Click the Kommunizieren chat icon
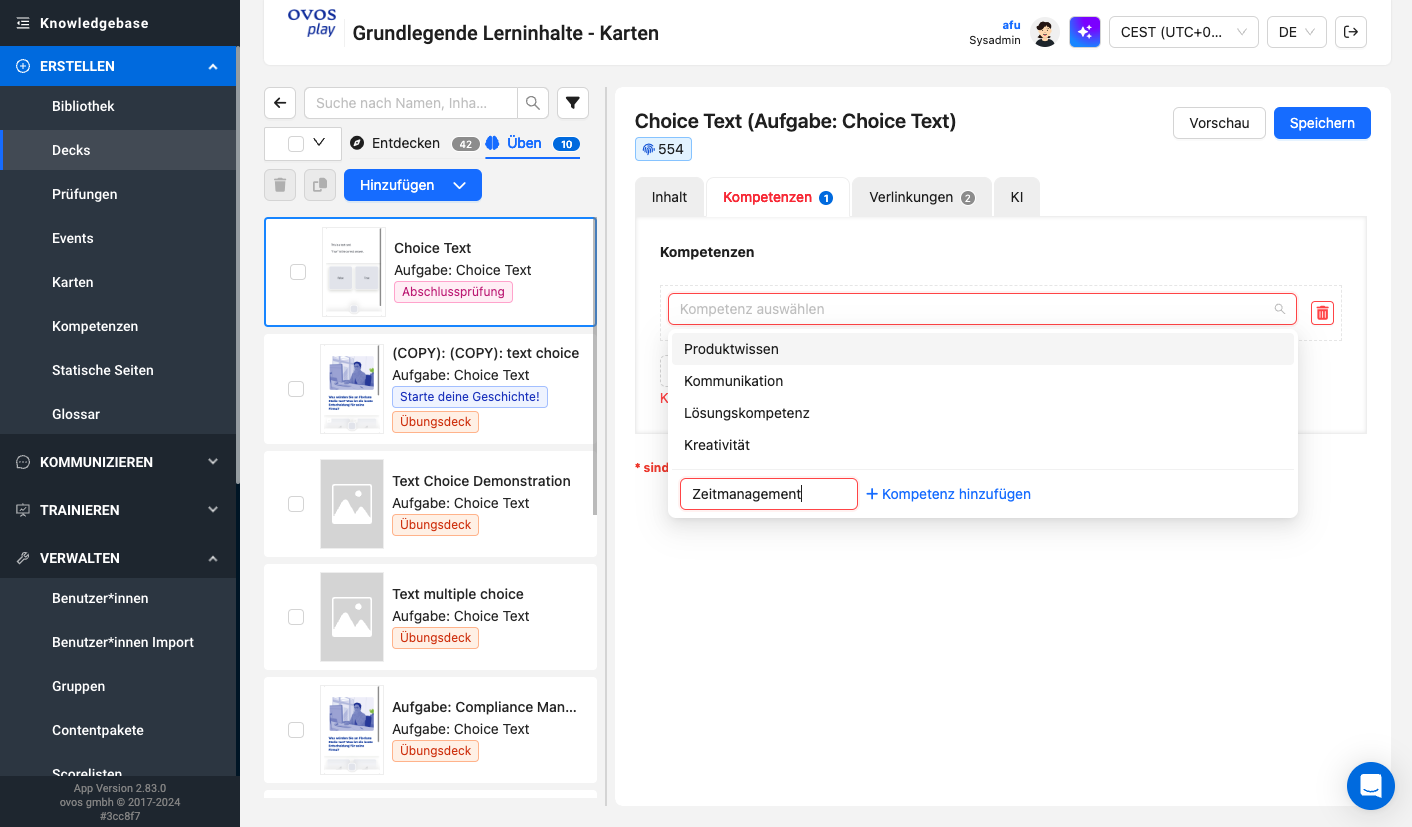This screenshot has height=827, width=1412. [23, 462]
